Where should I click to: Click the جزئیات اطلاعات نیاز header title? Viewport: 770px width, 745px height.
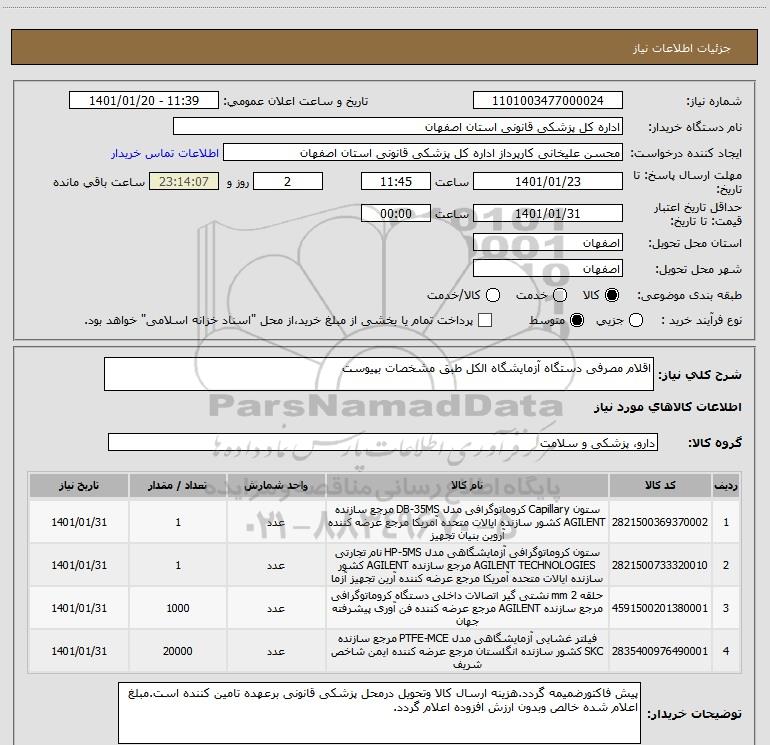(681, 48)
